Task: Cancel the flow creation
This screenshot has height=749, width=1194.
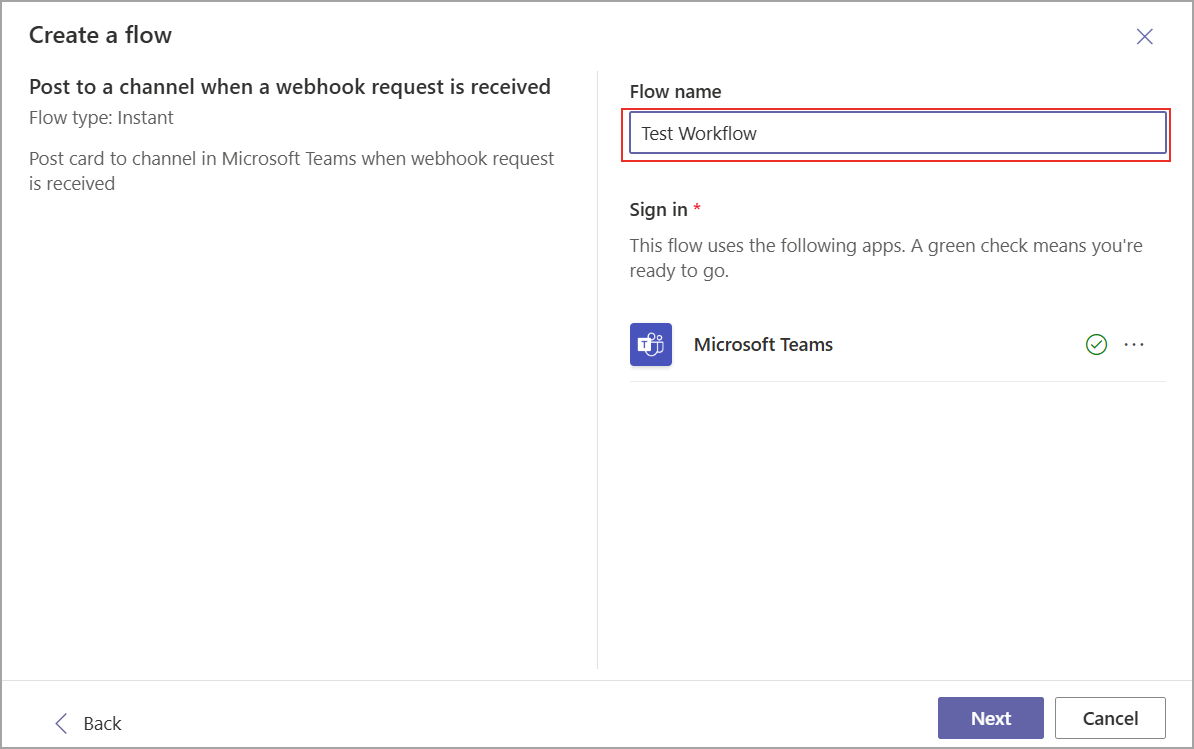Action: click(x=1110, y=717)
